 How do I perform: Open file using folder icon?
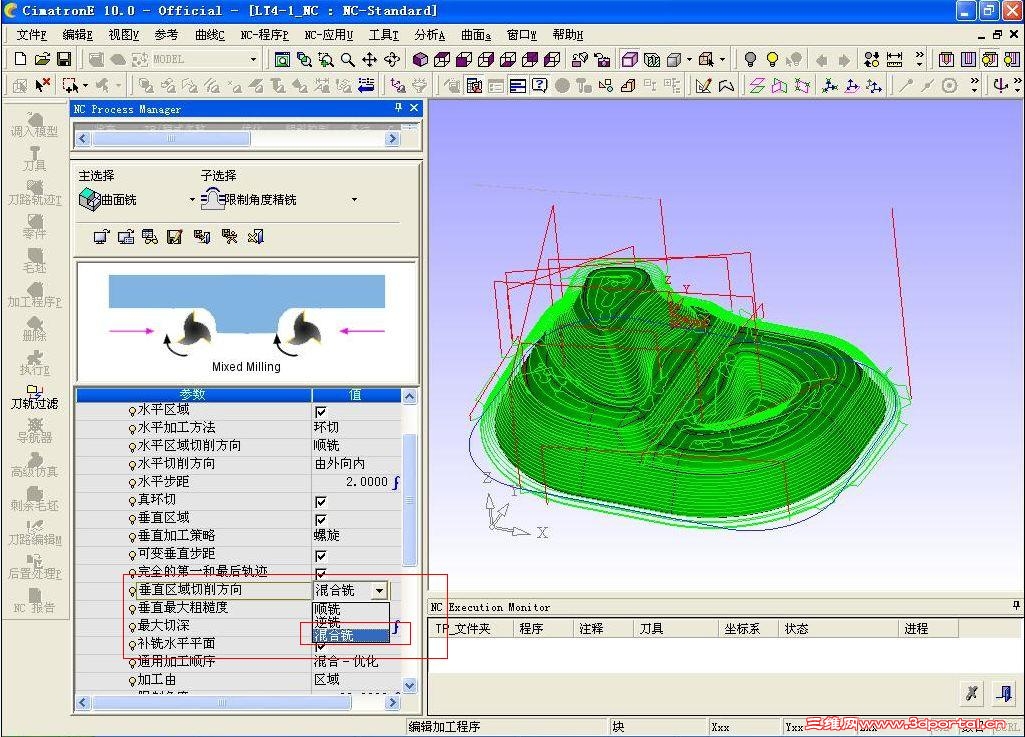coord(42,60)
